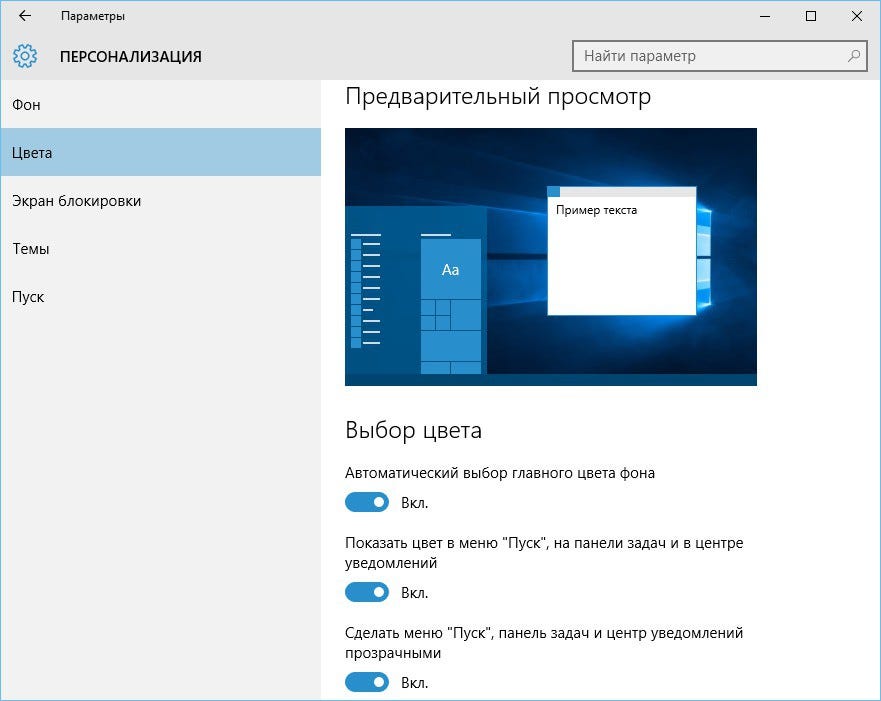Click the 'ПЕРСОНАЛИЗАЦИЯ' header text
881x701 pixels.
[x=130, y=57]
